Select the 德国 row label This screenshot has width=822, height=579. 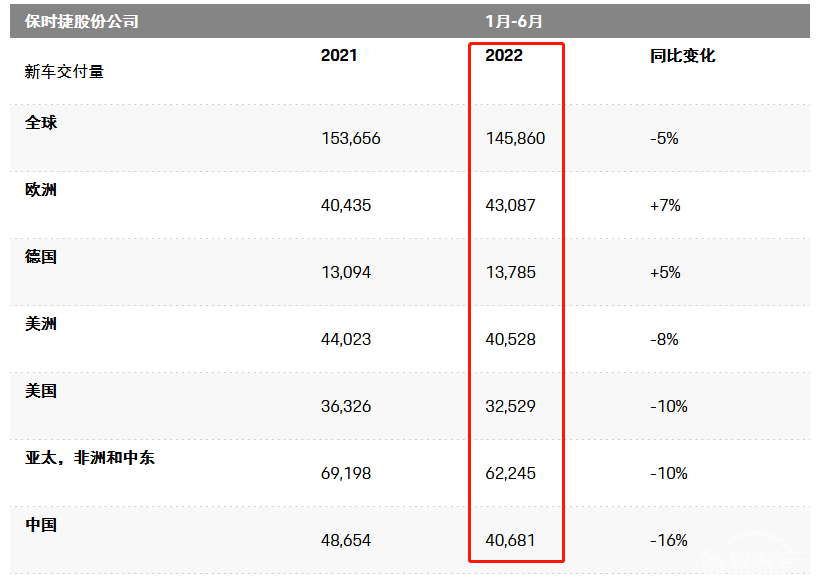41,256
